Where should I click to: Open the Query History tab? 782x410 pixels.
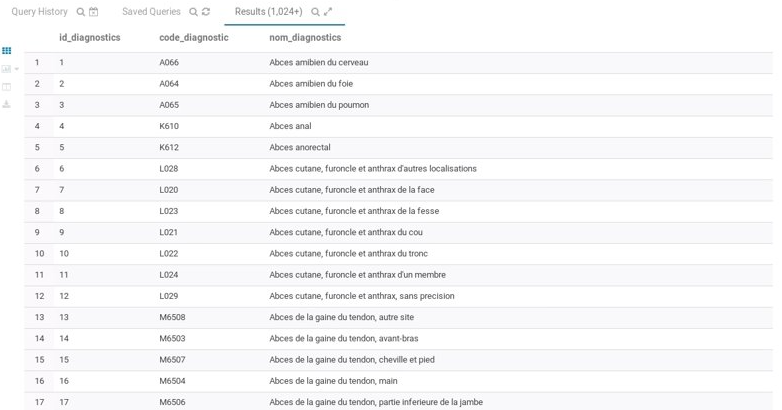(40, 12)
